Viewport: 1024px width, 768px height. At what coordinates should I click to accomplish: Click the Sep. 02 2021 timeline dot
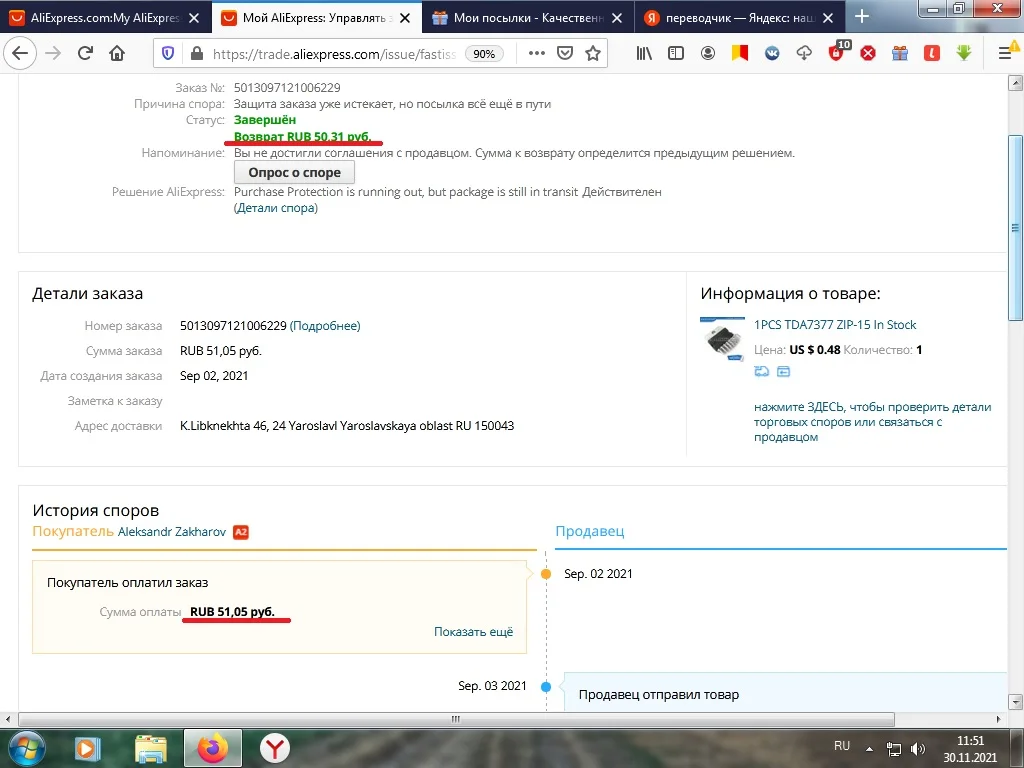pos(546,574)
